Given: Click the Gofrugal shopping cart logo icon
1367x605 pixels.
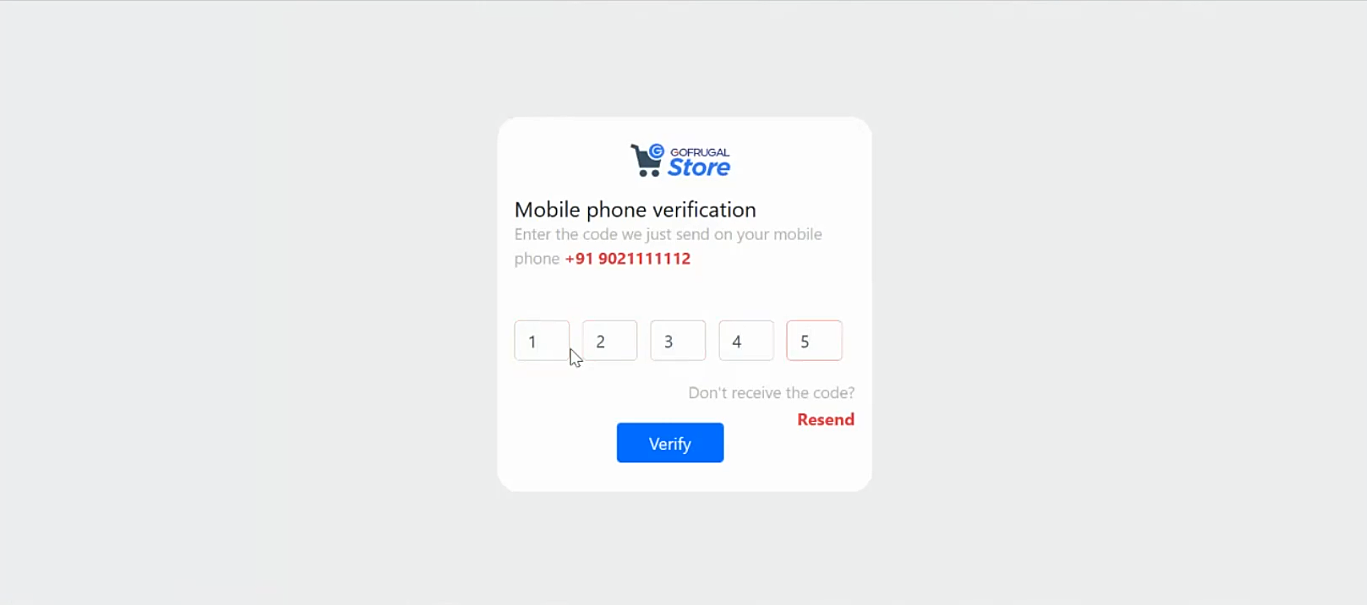Looking at the screenshot, I should pos(647,160).
